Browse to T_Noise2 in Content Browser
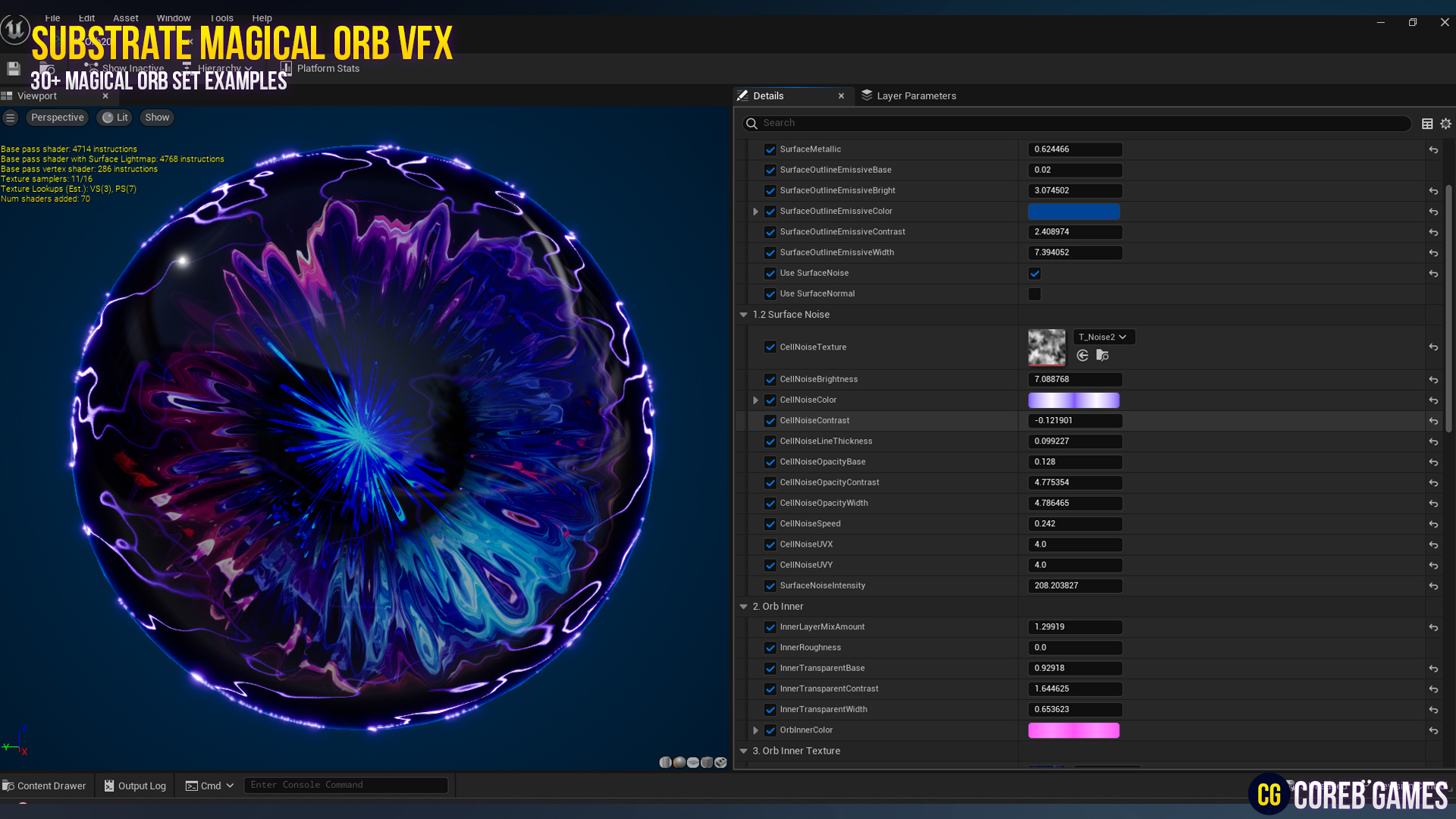Viewport: 1456px width, 819px height. tap(1101, 355)
